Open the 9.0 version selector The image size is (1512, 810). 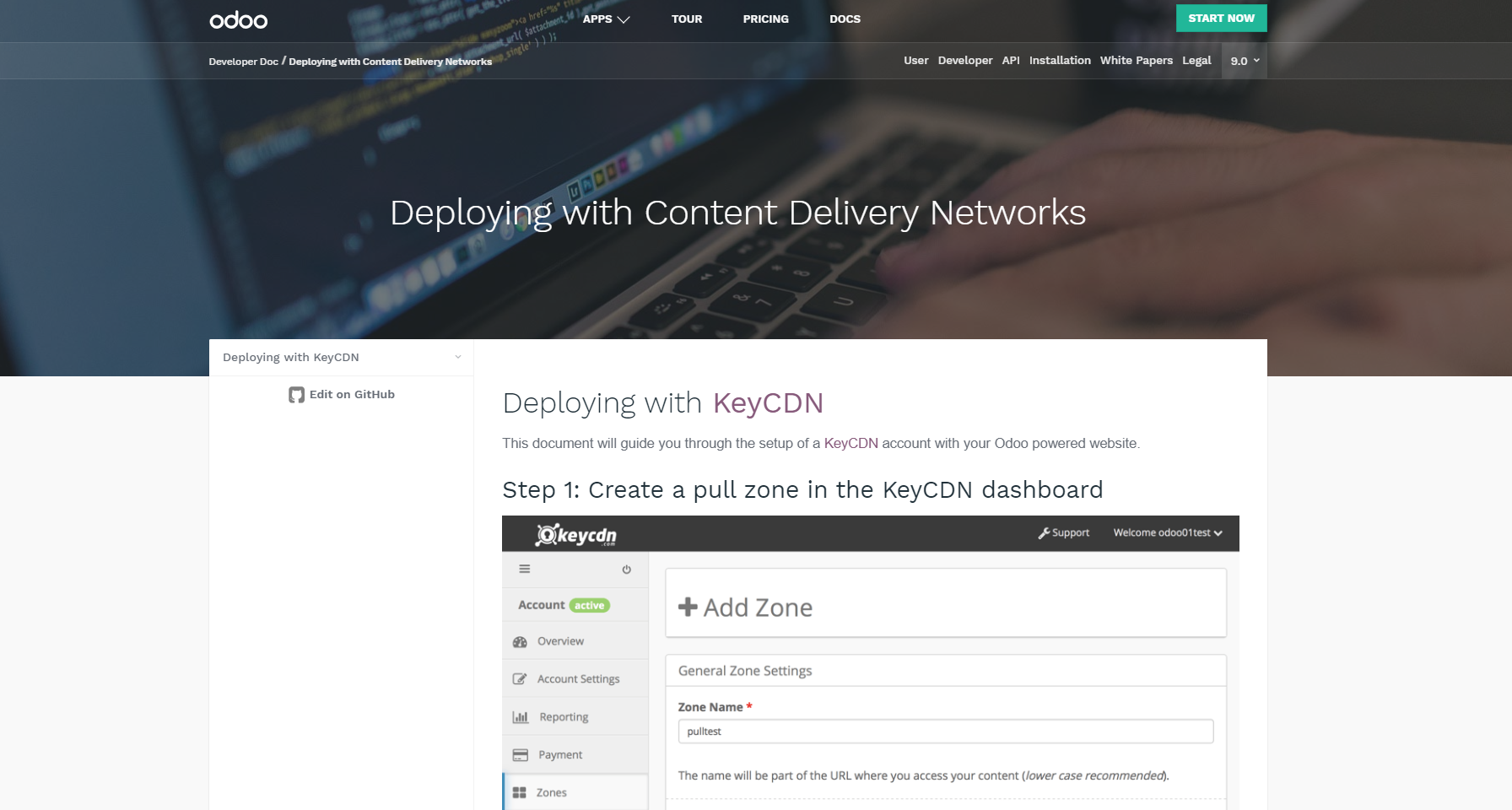pos(1245,61)
